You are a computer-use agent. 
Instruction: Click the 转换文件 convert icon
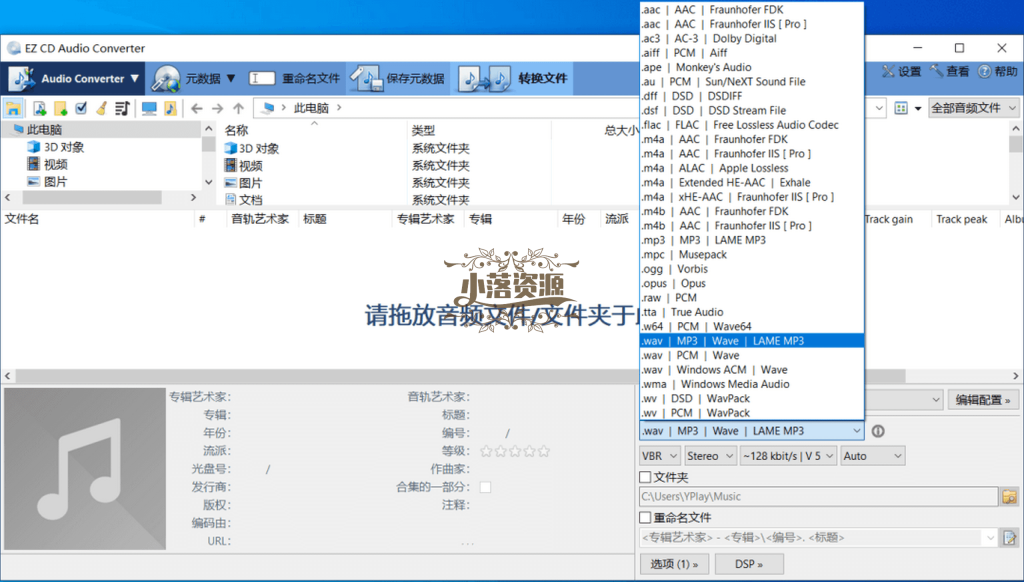[x=485, y=78]
